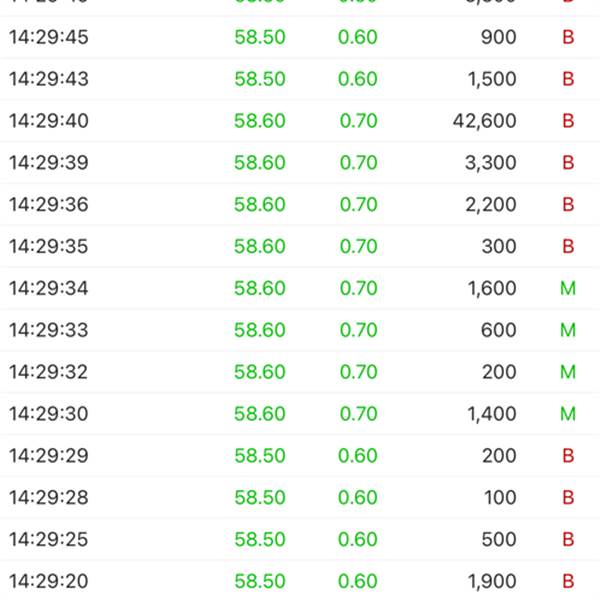Viewport: 600px width, 600px height.
Task: Click the 1,500 volume value
Action: point(491,79)
